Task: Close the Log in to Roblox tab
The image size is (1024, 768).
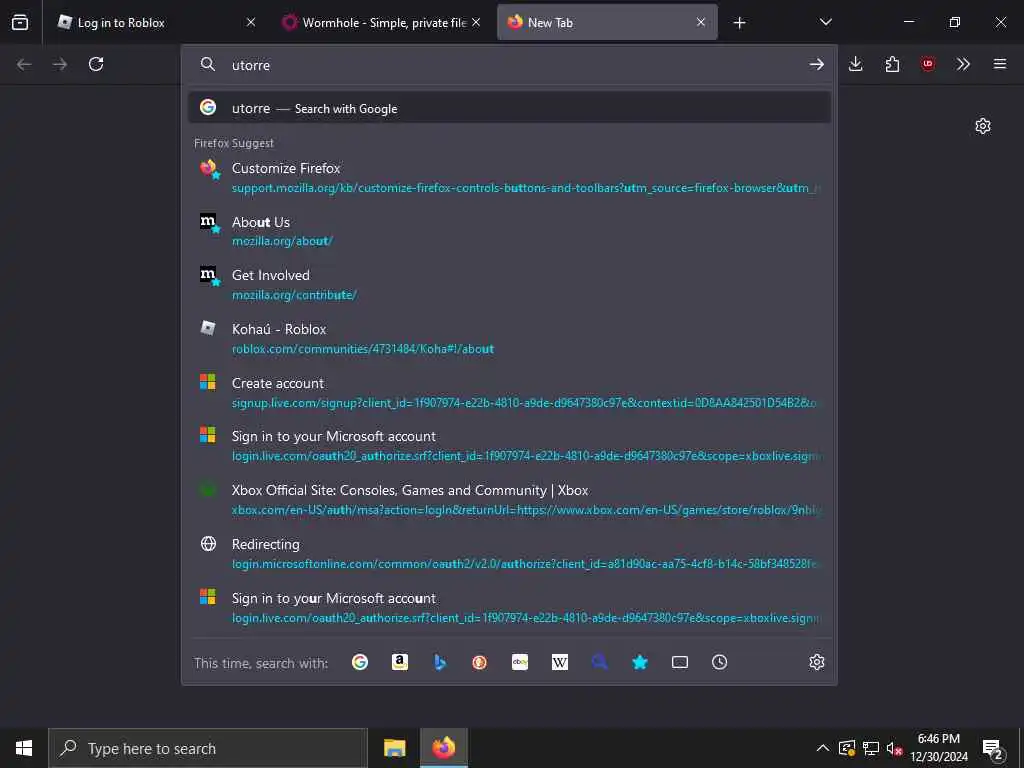Action: click(251, 22)
